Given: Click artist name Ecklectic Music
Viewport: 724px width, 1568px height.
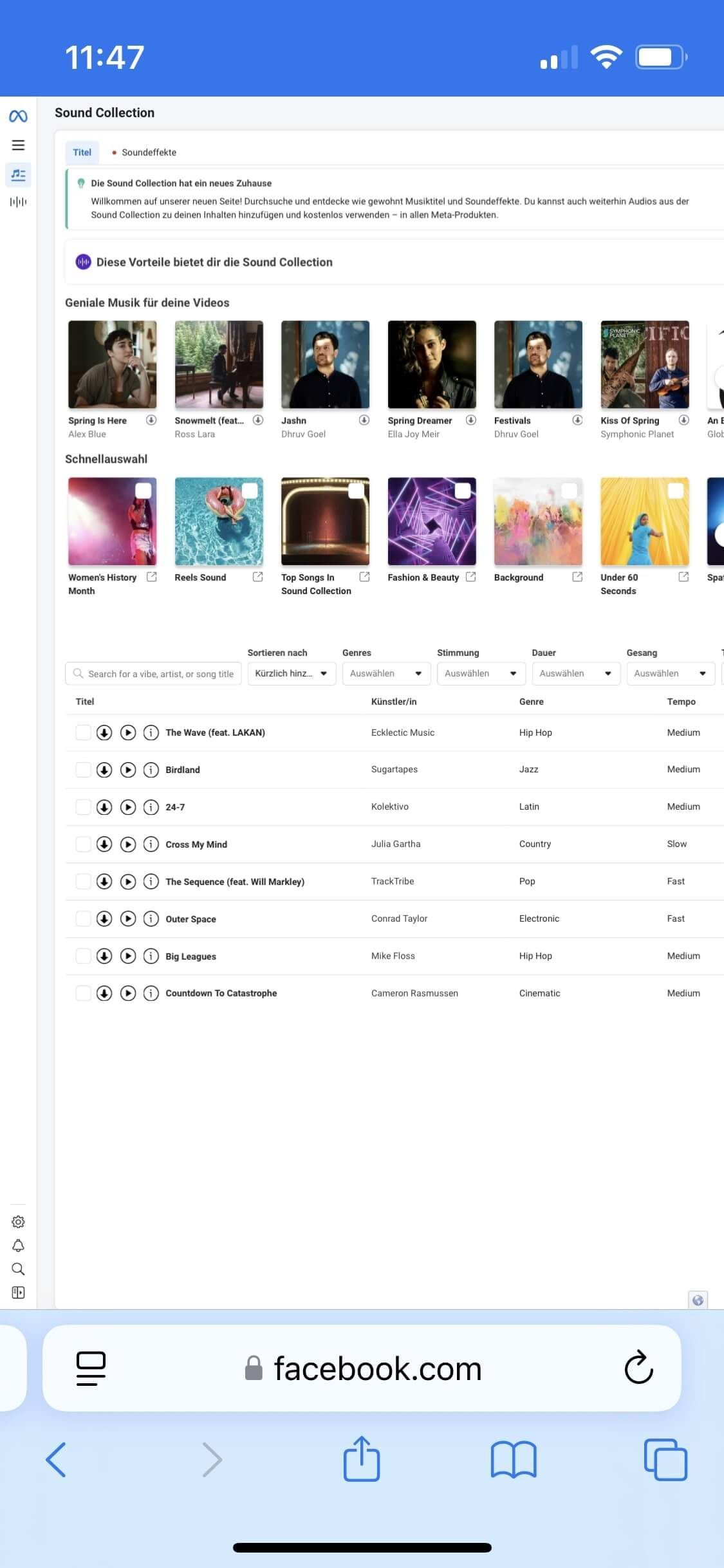Looking at the screenshot, I should point(403,733).
